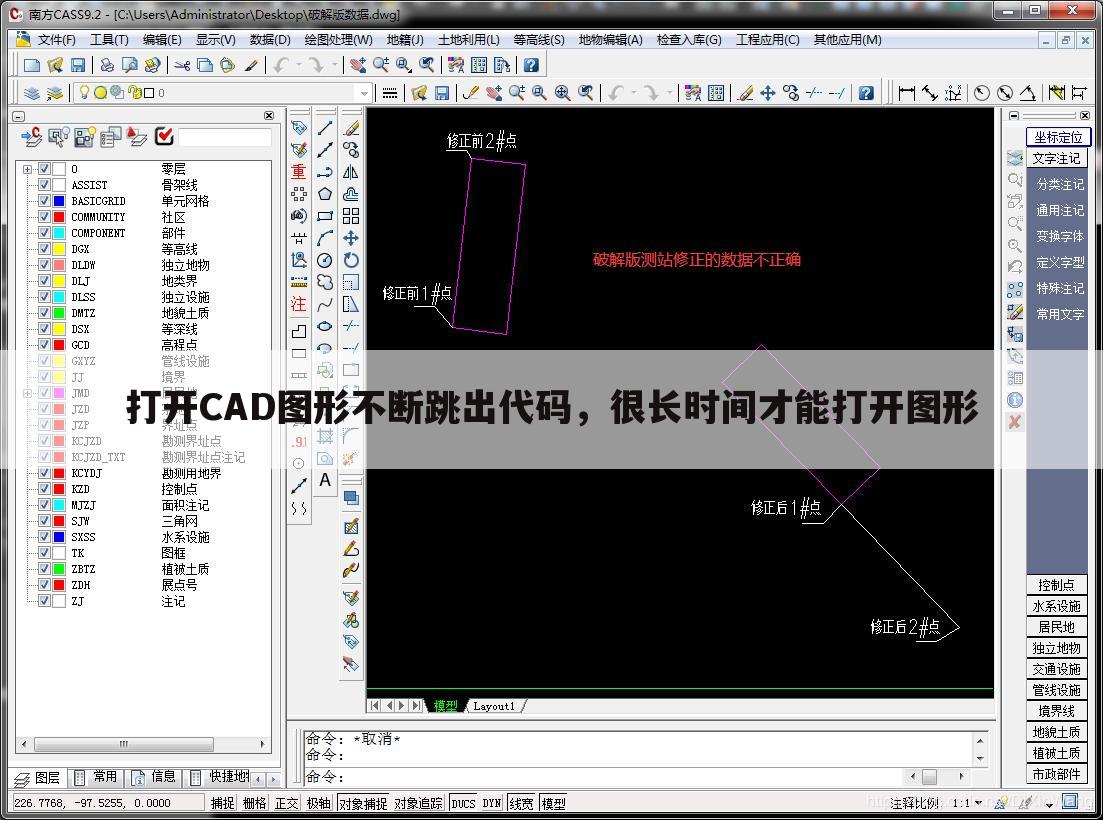Viewport: 1103px width, 820px height.
Task: Click the New file icon in top toolbar
Action: pyautogui.click(x=32, y=65)
